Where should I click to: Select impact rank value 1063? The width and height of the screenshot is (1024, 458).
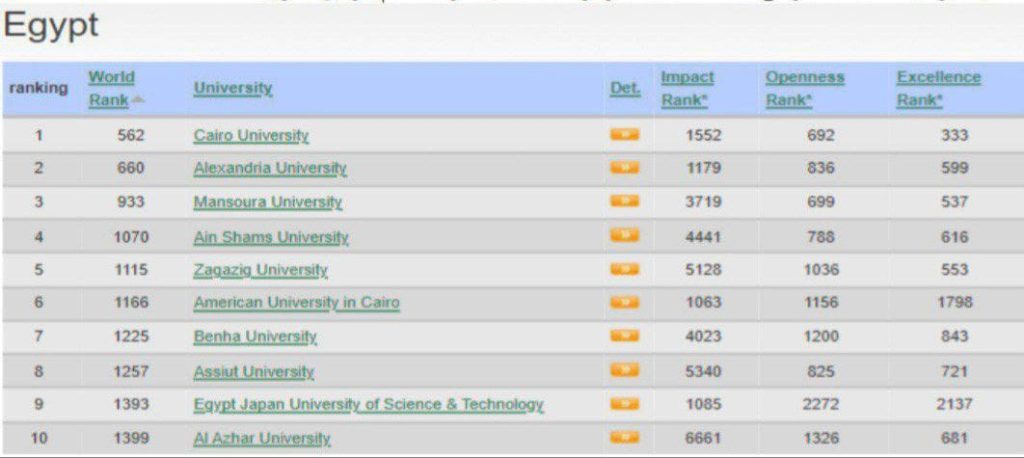[703, 303]
